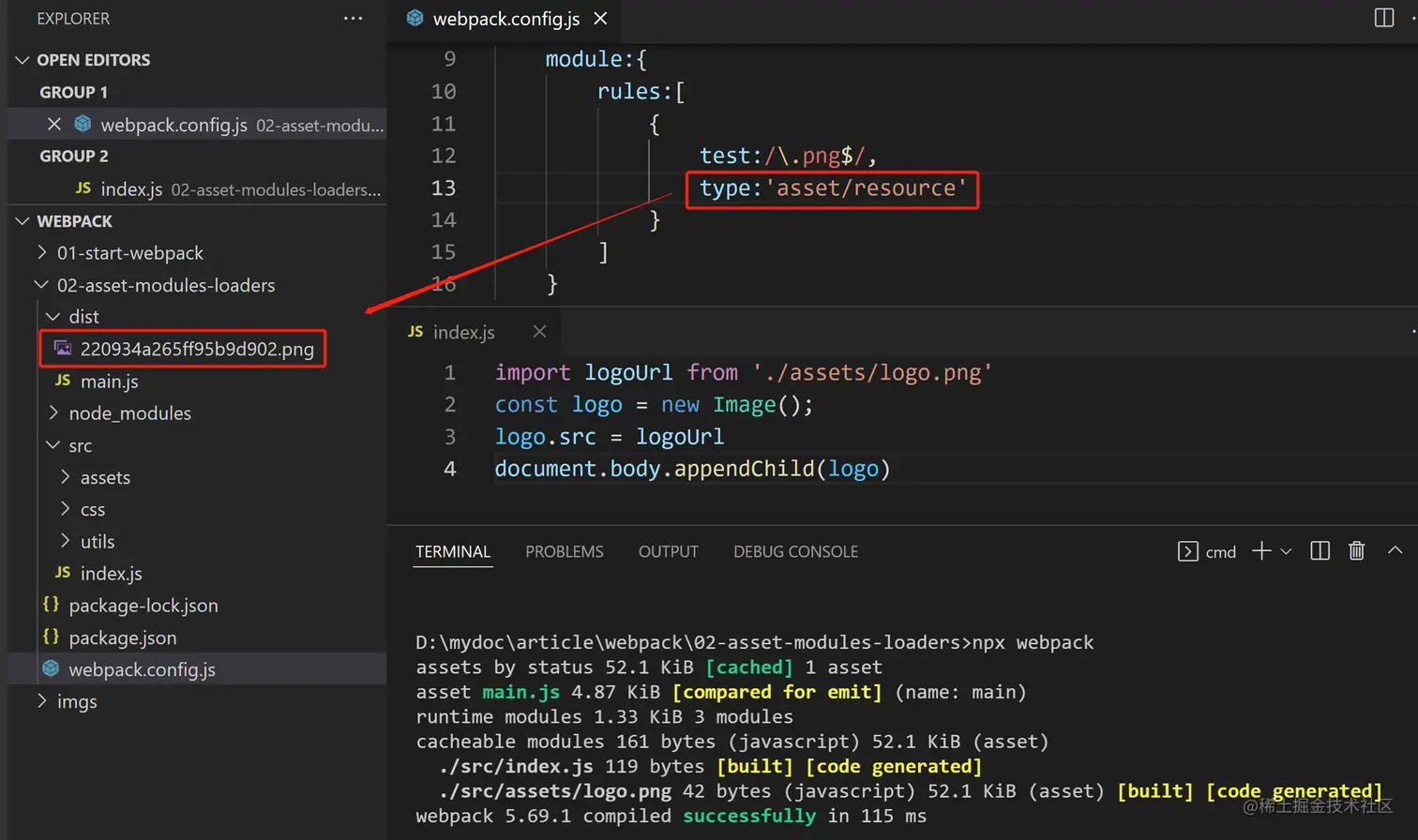Image resolution: width=1418 pixels, height=840 pixels.
Task: Close the webpack.config.js editor tab
Action: point(601,19)
